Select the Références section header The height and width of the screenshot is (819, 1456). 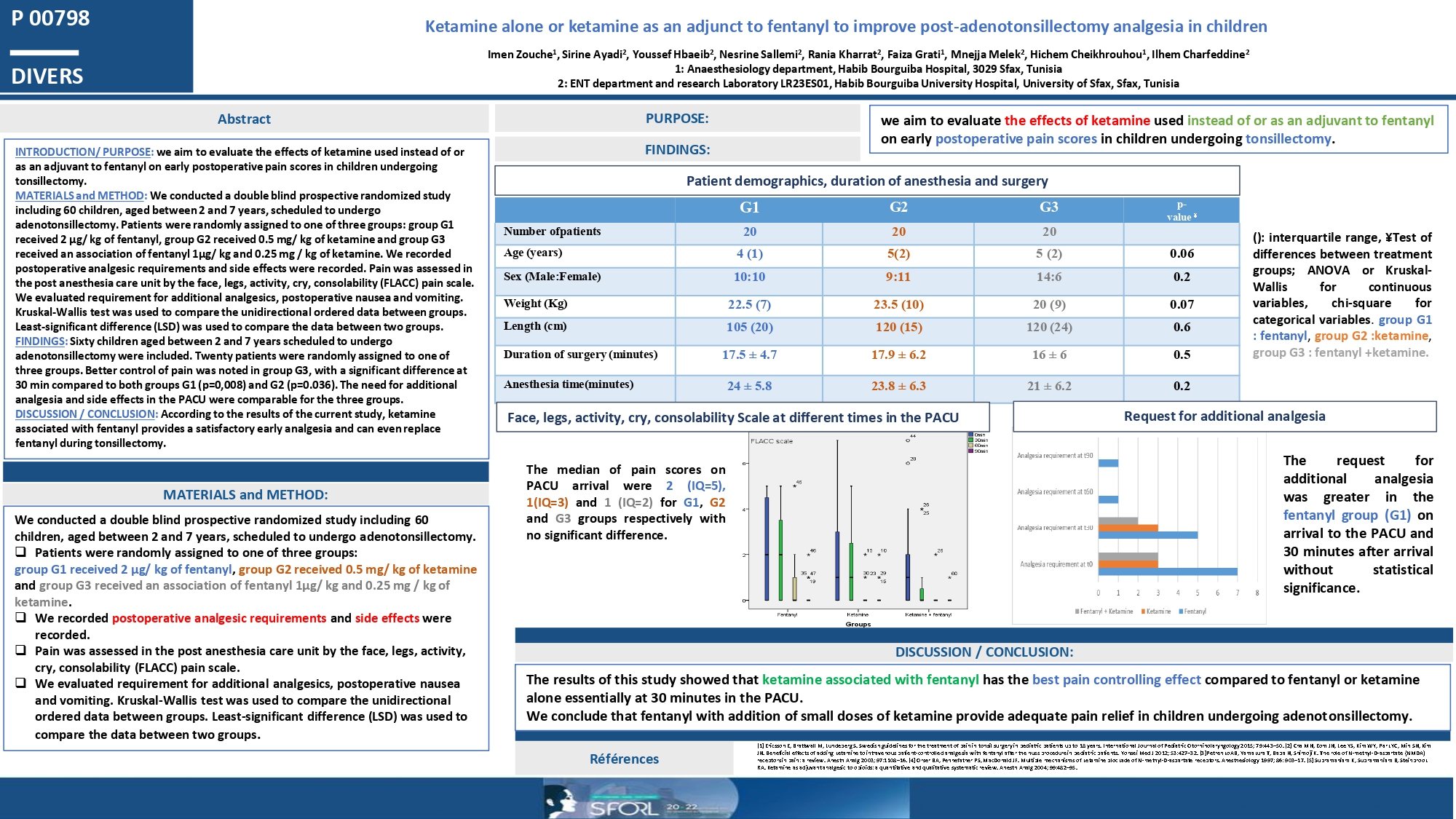click(624, 759)
